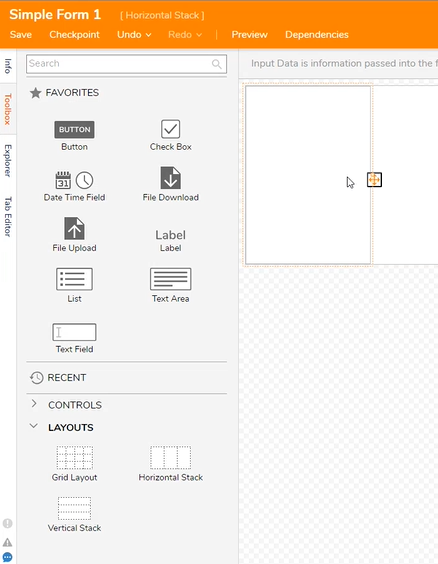Screen dimensions: 438x564
Task: Open the Tab Editor side tab
Action: click(x=8, y=217)
